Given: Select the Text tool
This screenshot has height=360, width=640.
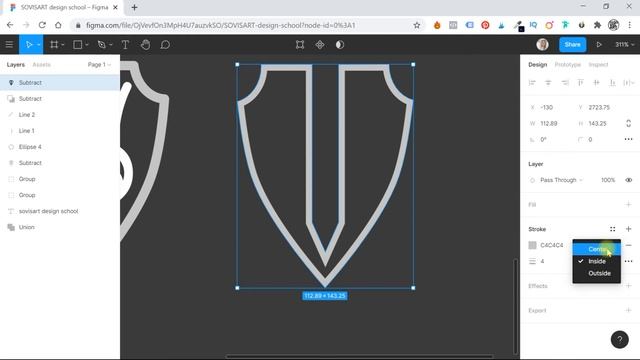Looking at the screenshot, I should point(125,44).
